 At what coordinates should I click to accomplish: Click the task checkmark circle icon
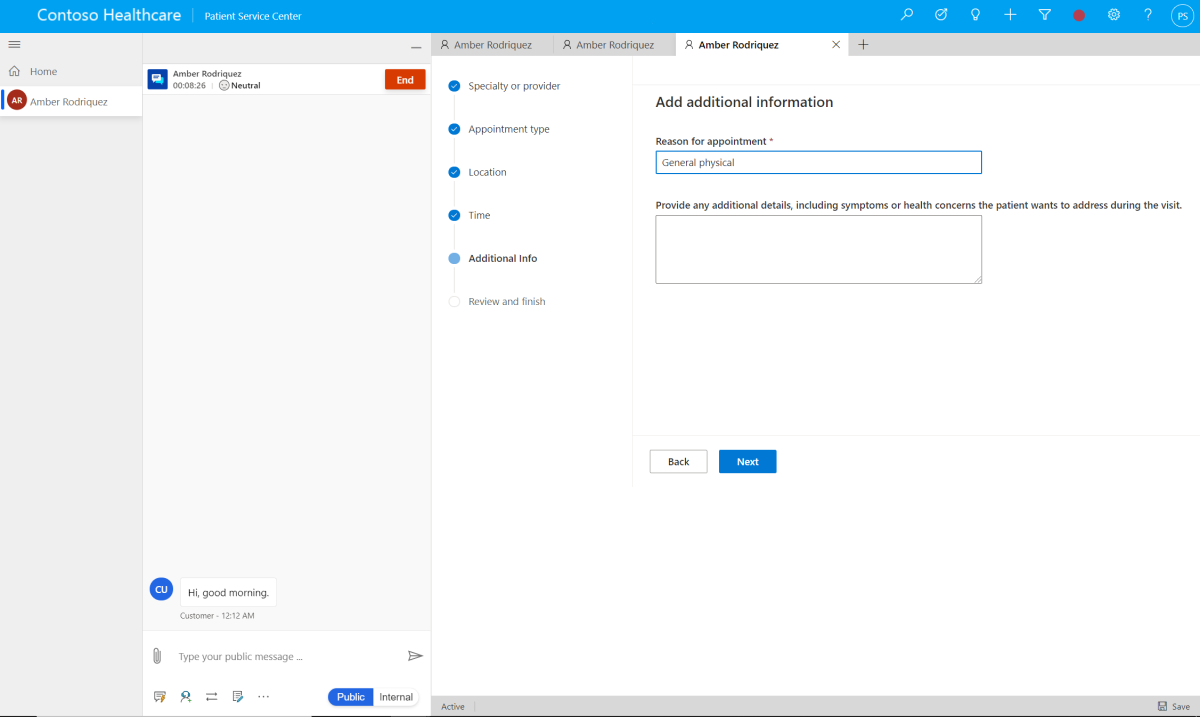pos(941,15)
